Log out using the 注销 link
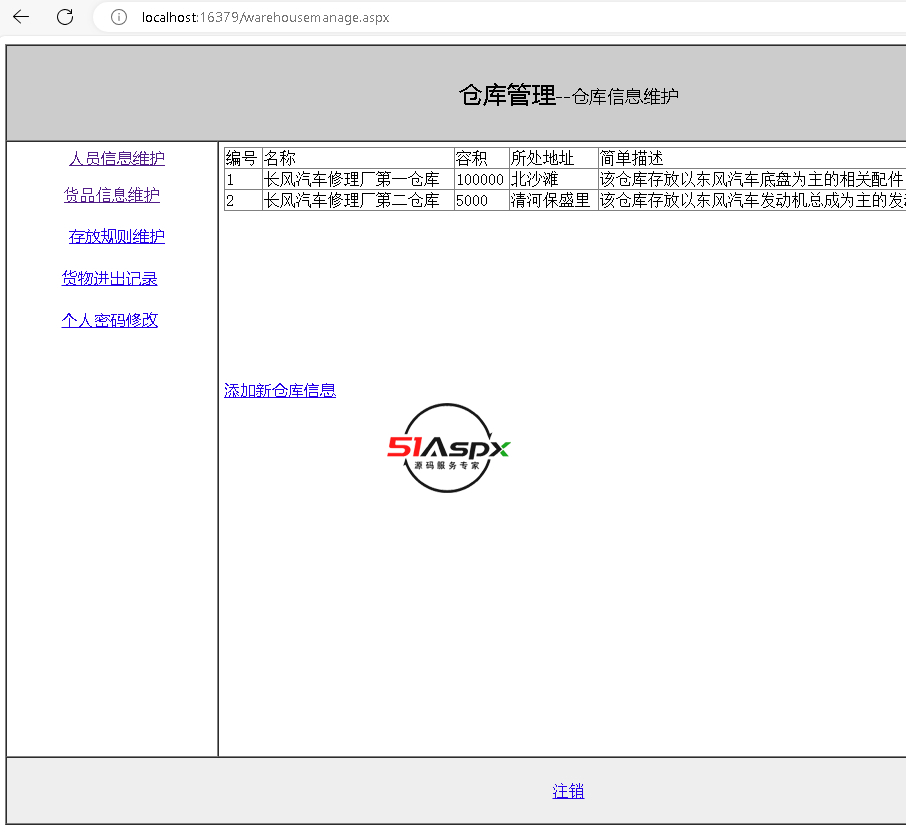The width and height of the screenshot is (906, 834). pyautogui.click(x=568, y=791)
